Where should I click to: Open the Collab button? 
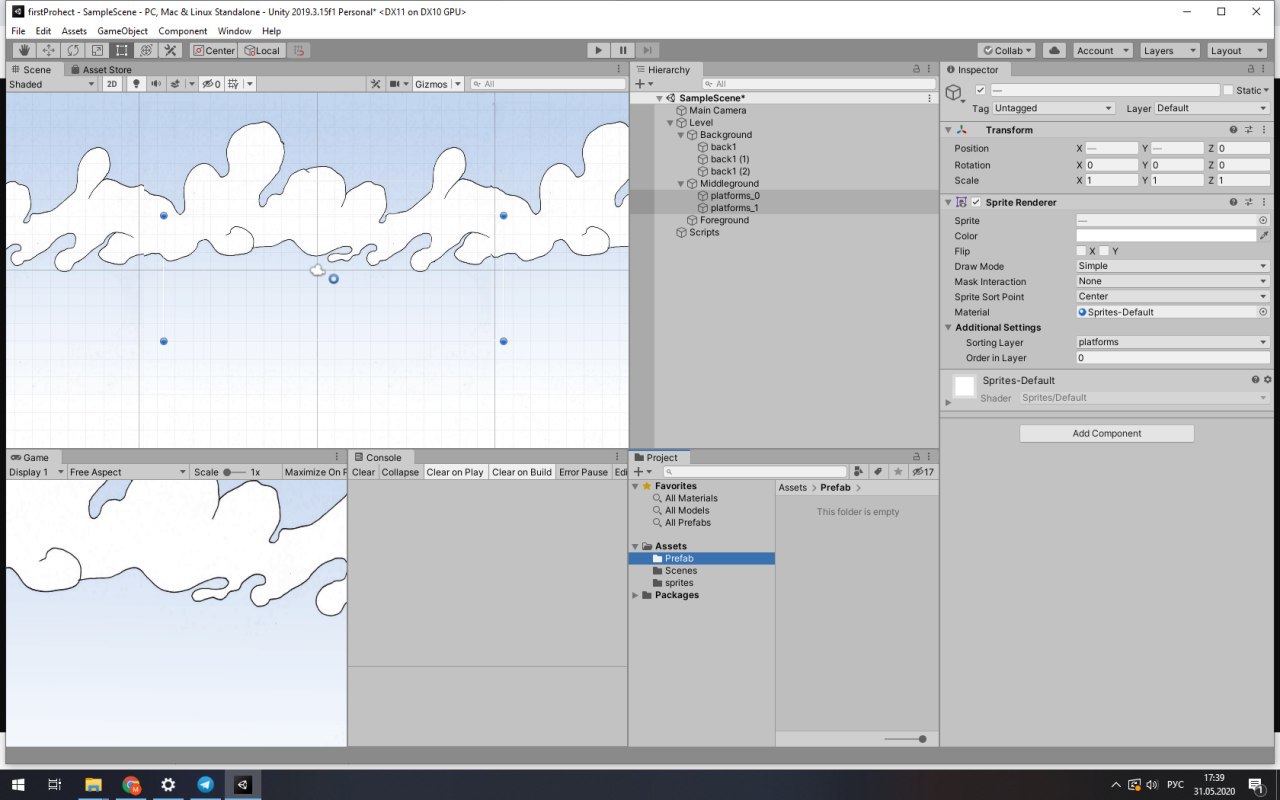point(1007,50)
